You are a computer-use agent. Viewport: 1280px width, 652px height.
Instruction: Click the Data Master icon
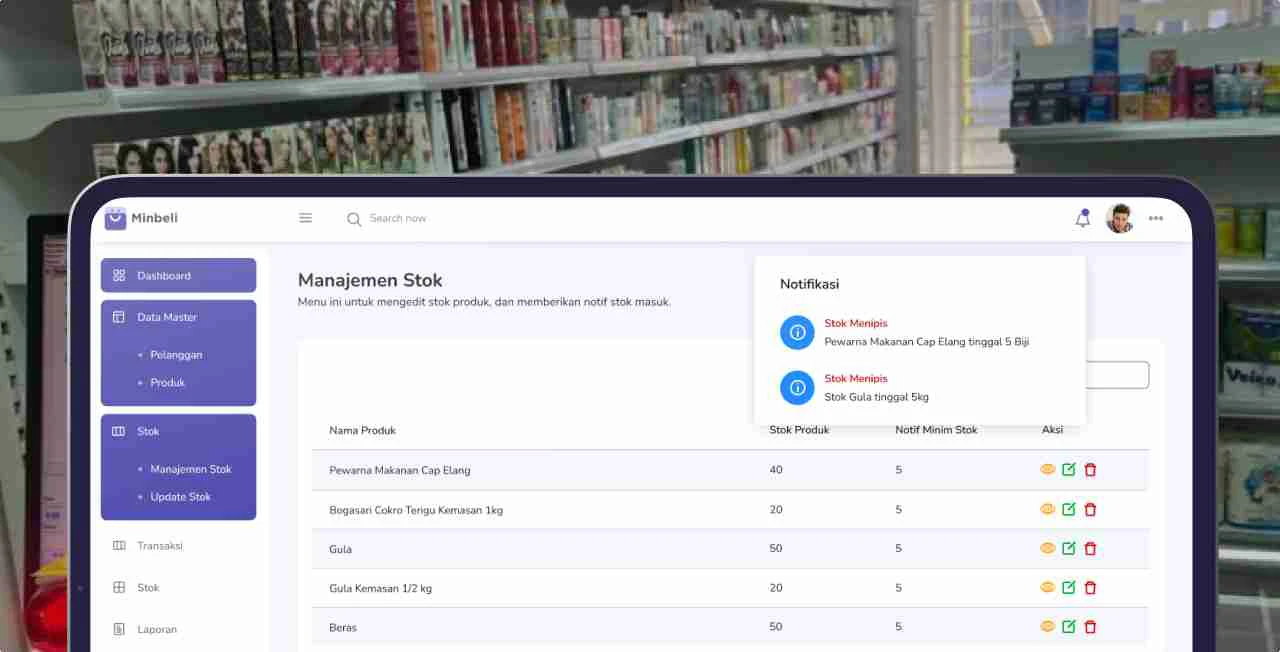coord(119,317)
